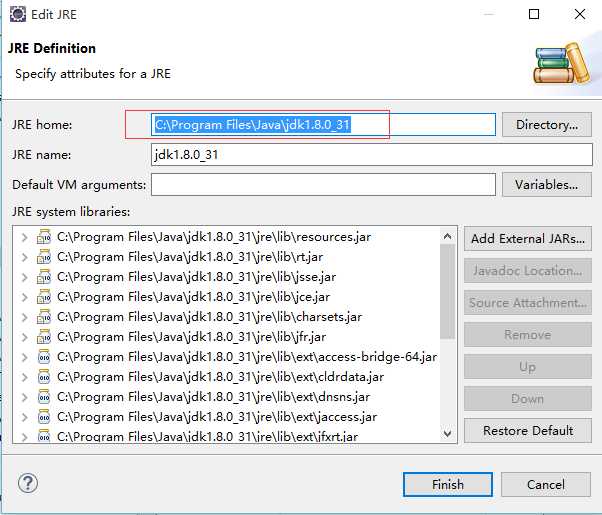Expand the dnsns.jar library entry
The width and height of the screenshot is (602, 515).
[25, 397]
